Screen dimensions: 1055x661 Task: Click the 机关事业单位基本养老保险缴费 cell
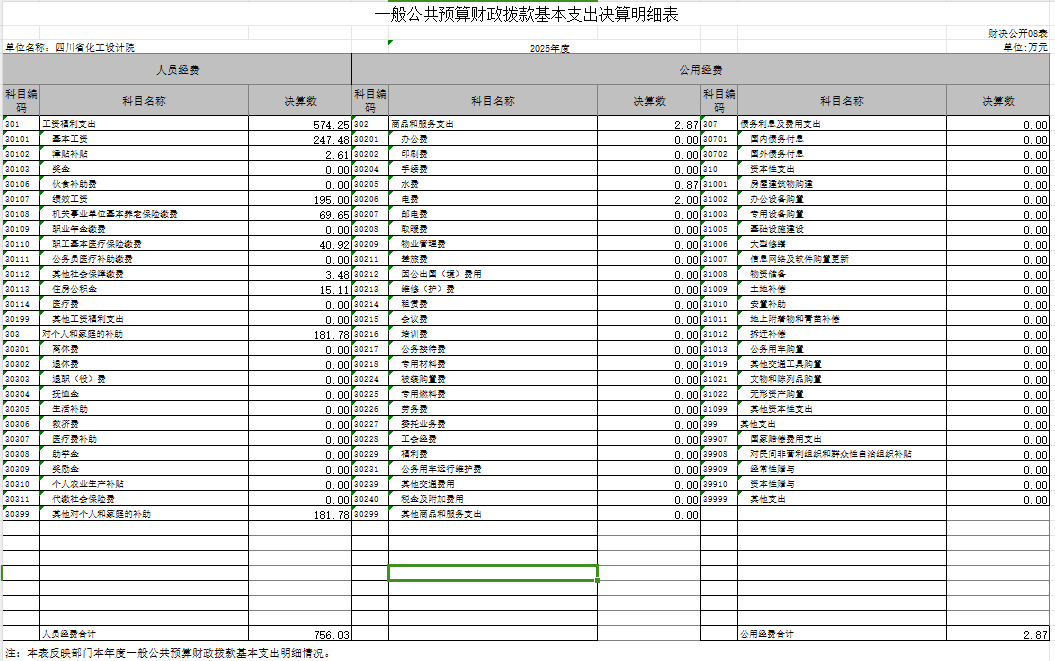click(144, 214)
